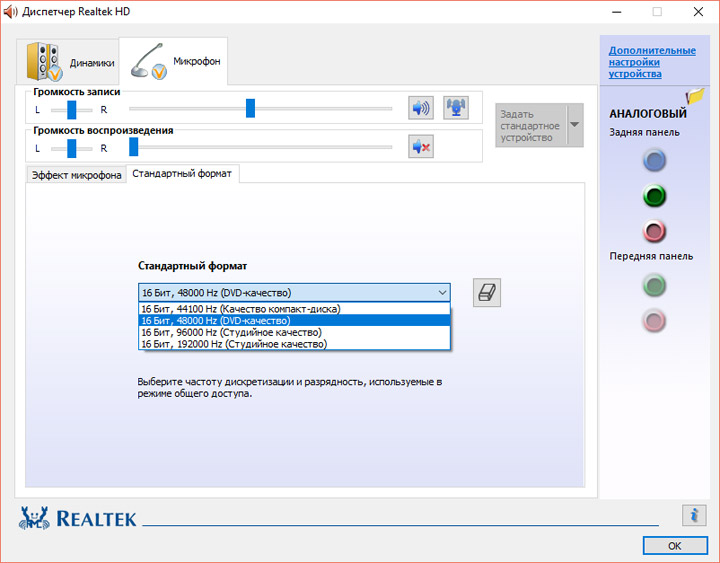The image size is (720, 563).
Task: Select the green front panel jack
Action: [x=654, y=285]
